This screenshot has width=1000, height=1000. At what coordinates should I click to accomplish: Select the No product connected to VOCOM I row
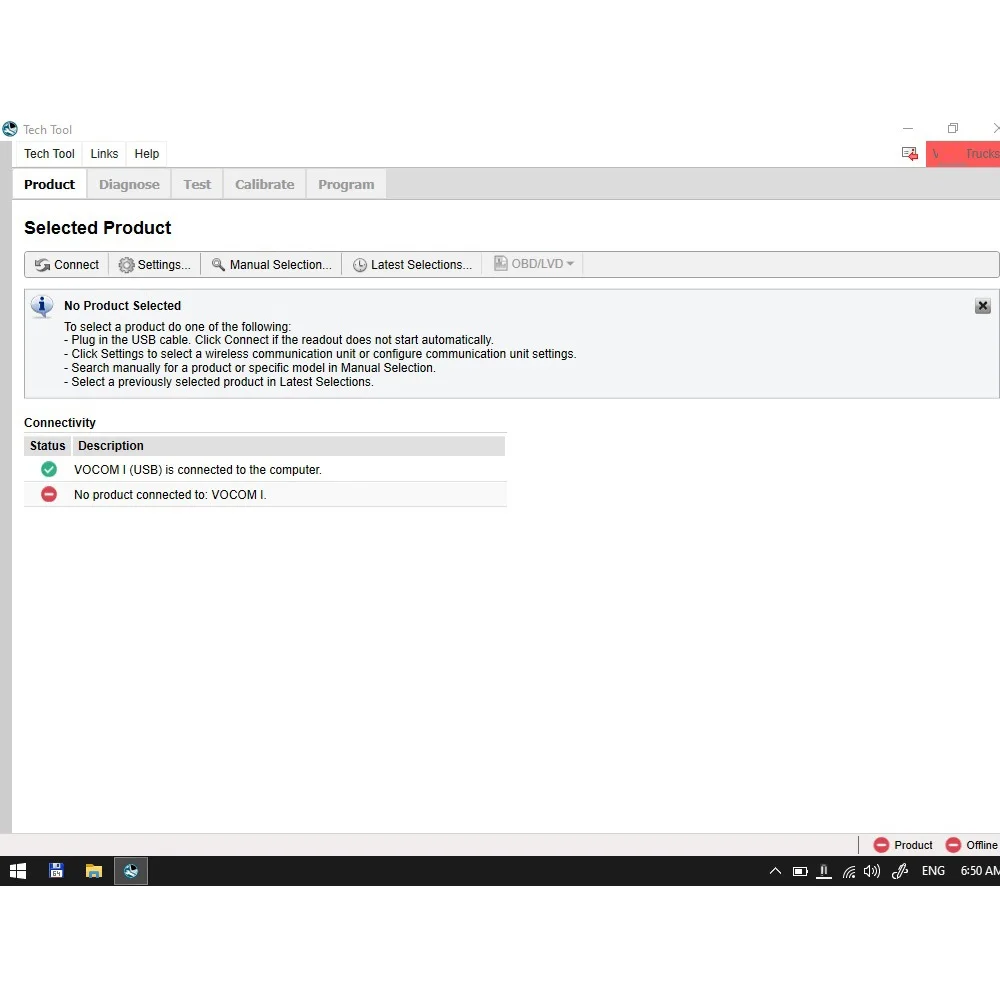265,494
